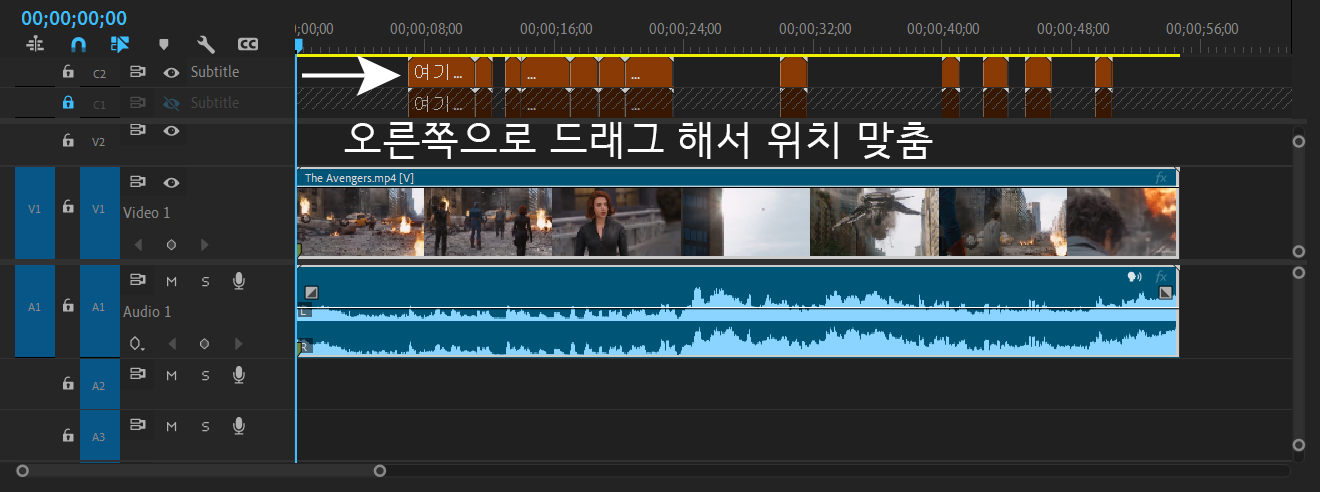1320x492 pixels.
Task: Mute the Audio 1 track
Action: pos(171,282)
